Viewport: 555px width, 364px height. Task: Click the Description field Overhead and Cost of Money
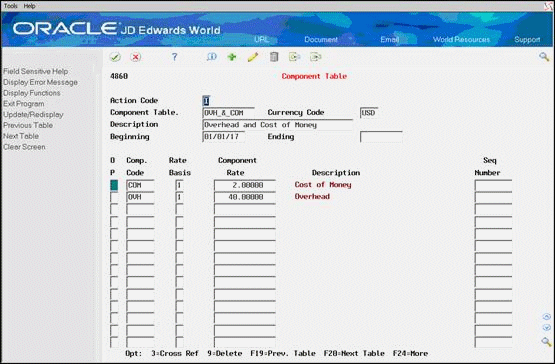tap(278, 125)
